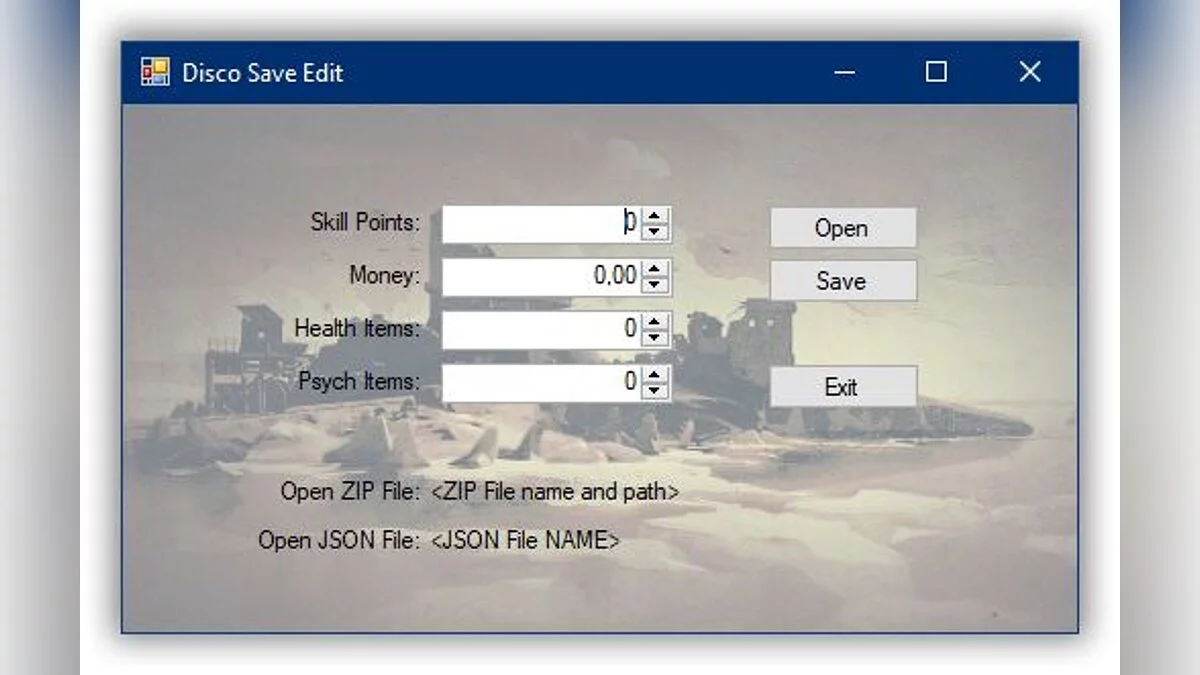
Task: Click the <JSON File NAME> text
Action: (526, 541)
